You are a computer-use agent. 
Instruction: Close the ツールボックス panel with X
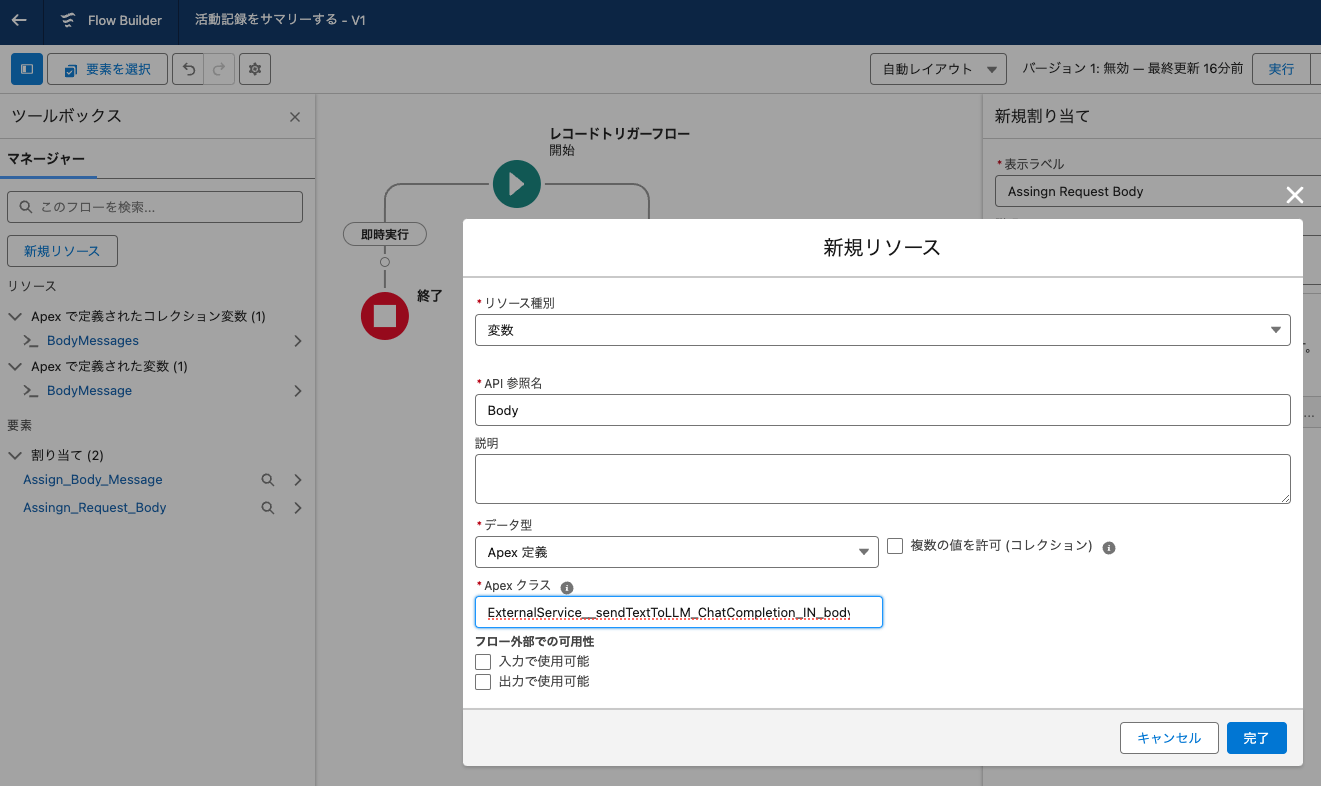(295, 117)
